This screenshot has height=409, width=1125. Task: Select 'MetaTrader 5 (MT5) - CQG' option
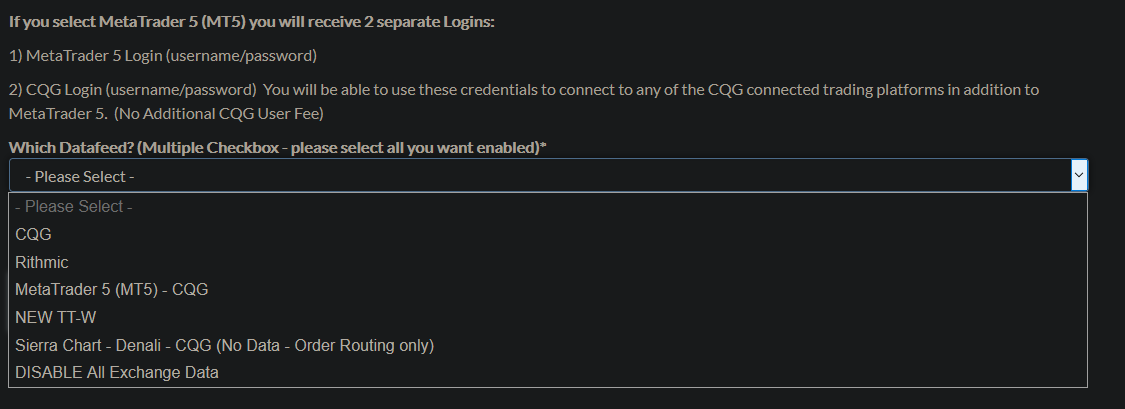[112, 289]
